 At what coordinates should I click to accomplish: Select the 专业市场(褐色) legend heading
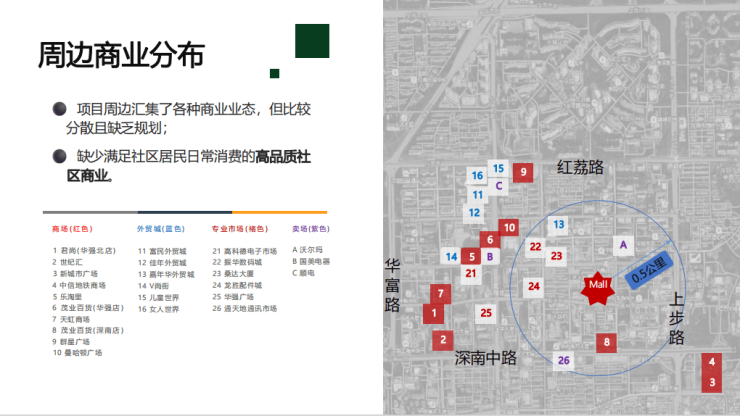pyautogui.click(x=239, y=229)
